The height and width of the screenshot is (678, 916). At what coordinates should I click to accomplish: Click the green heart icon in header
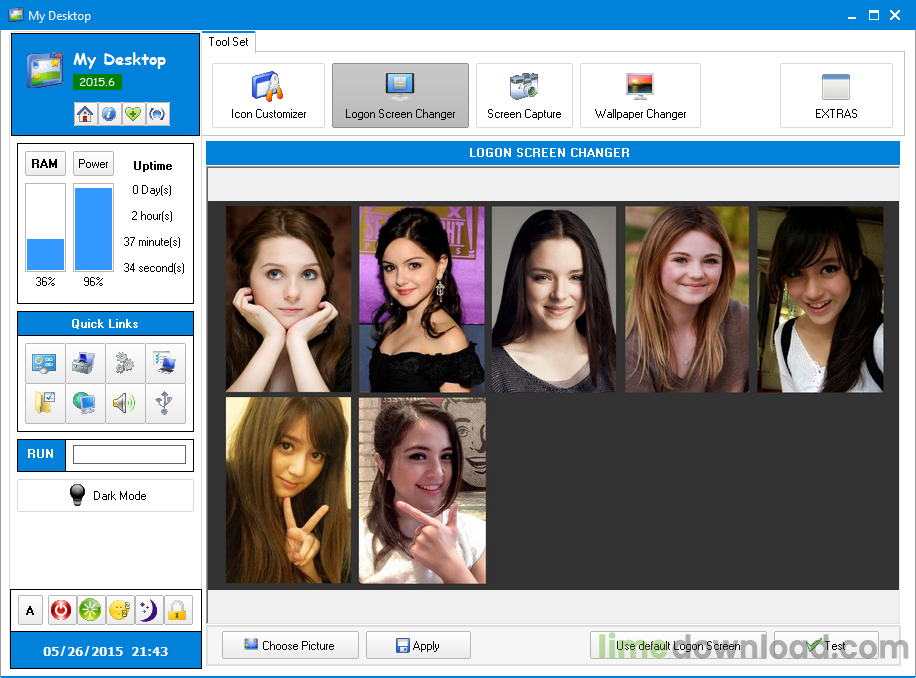pos(133,114)
